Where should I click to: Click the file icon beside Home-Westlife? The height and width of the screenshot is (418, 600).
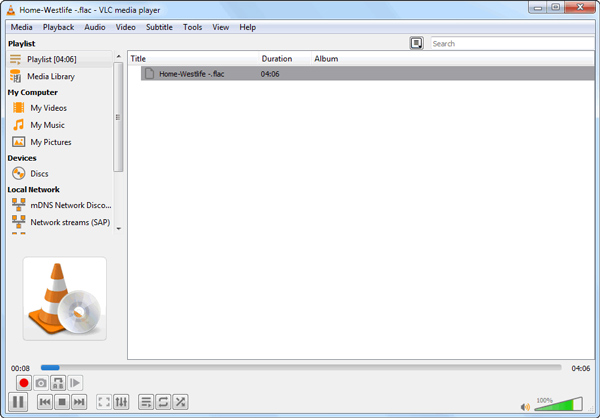click(x=150, y=73)
